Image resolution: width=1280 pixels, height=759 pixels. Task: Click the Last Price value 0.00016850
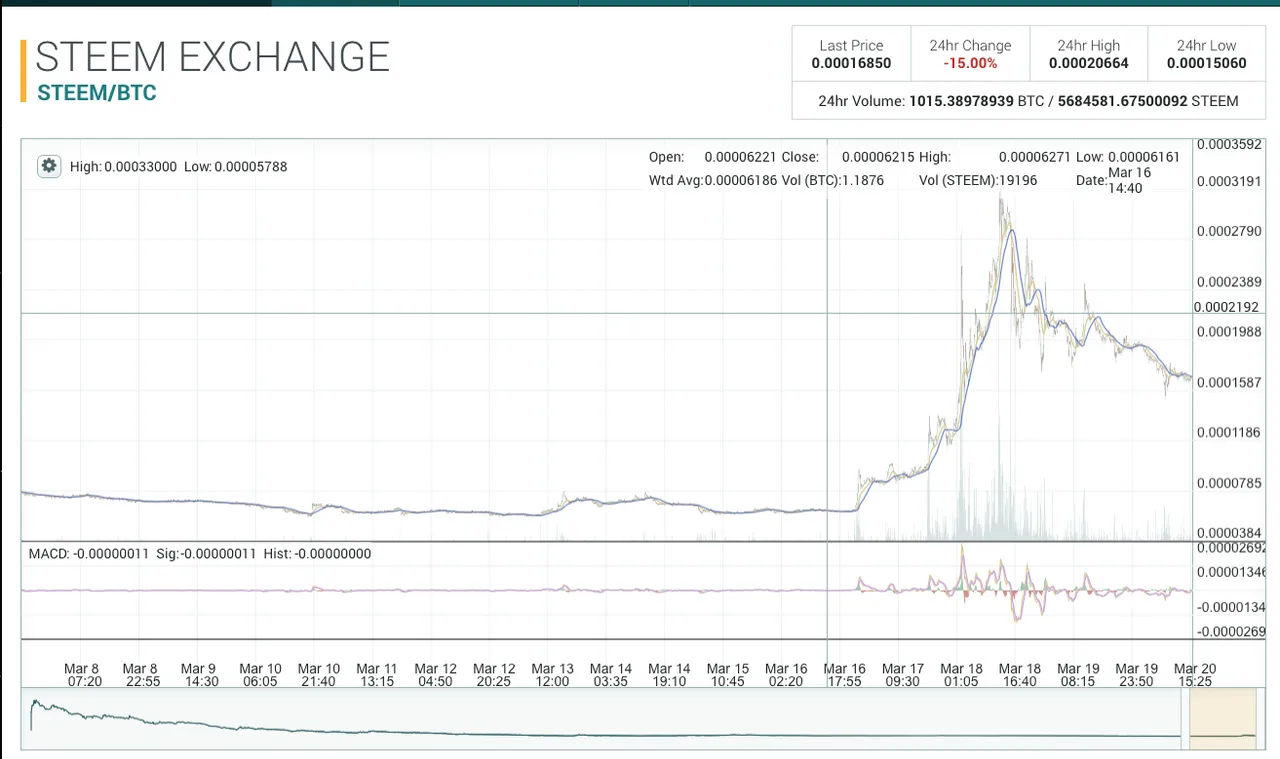point(851,64)
